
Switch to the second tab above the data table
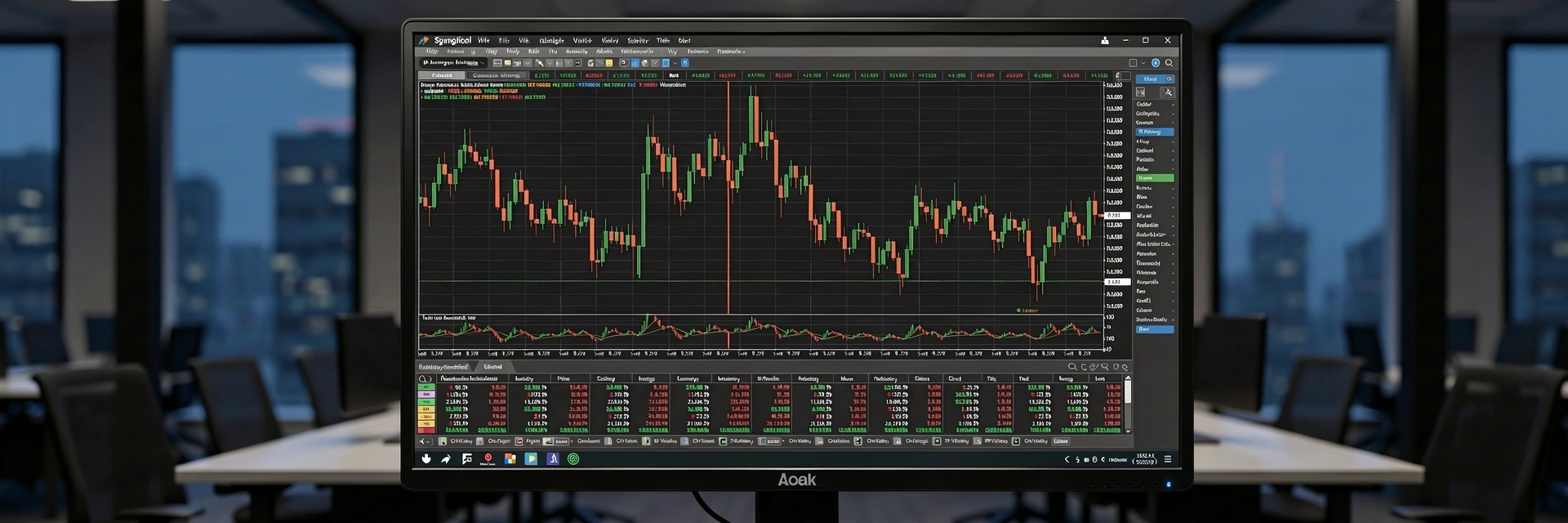coord(493,368)
